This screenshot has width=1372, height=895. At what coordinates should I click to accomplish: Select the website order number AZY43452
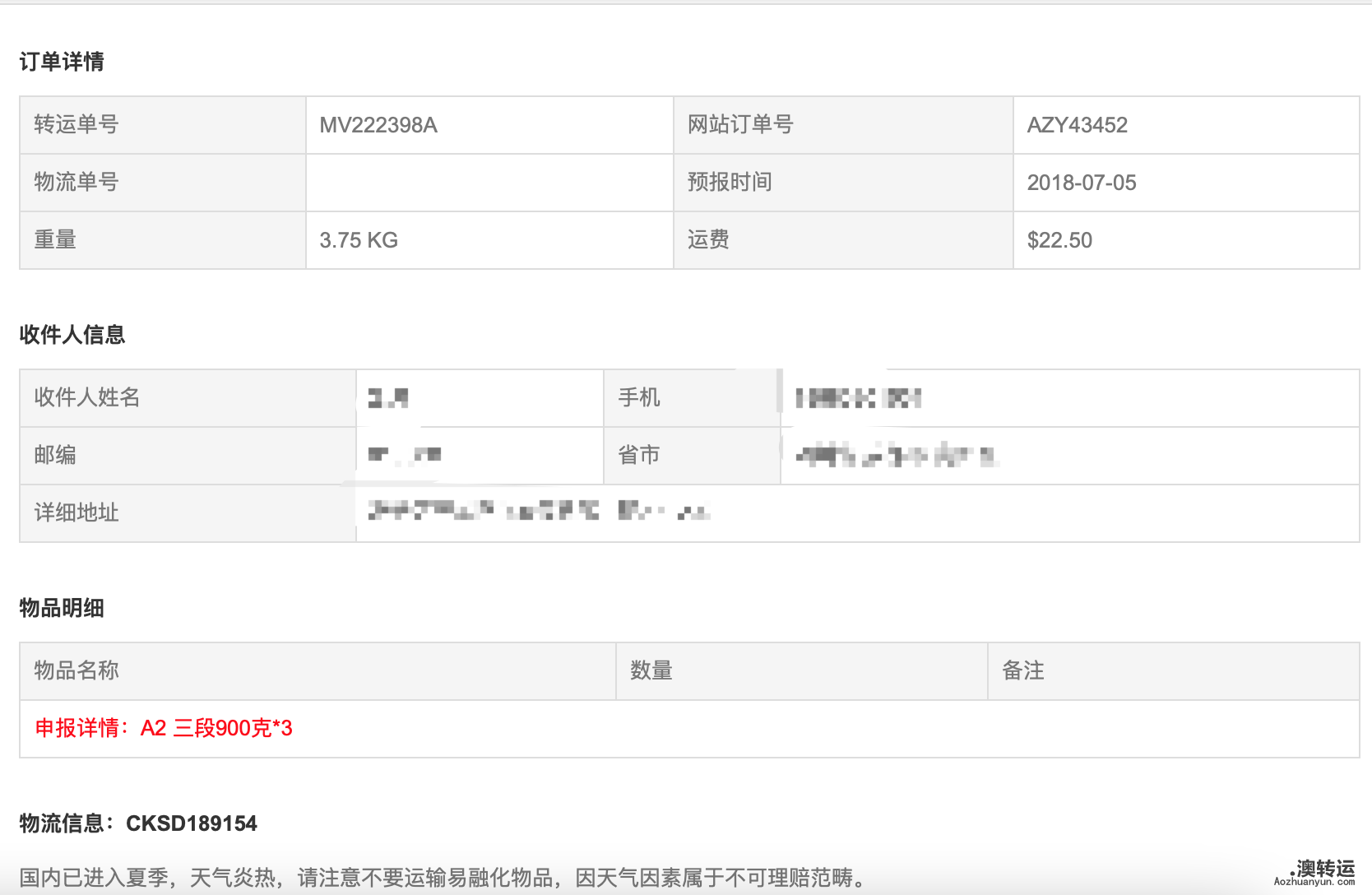coord(1077,125)
